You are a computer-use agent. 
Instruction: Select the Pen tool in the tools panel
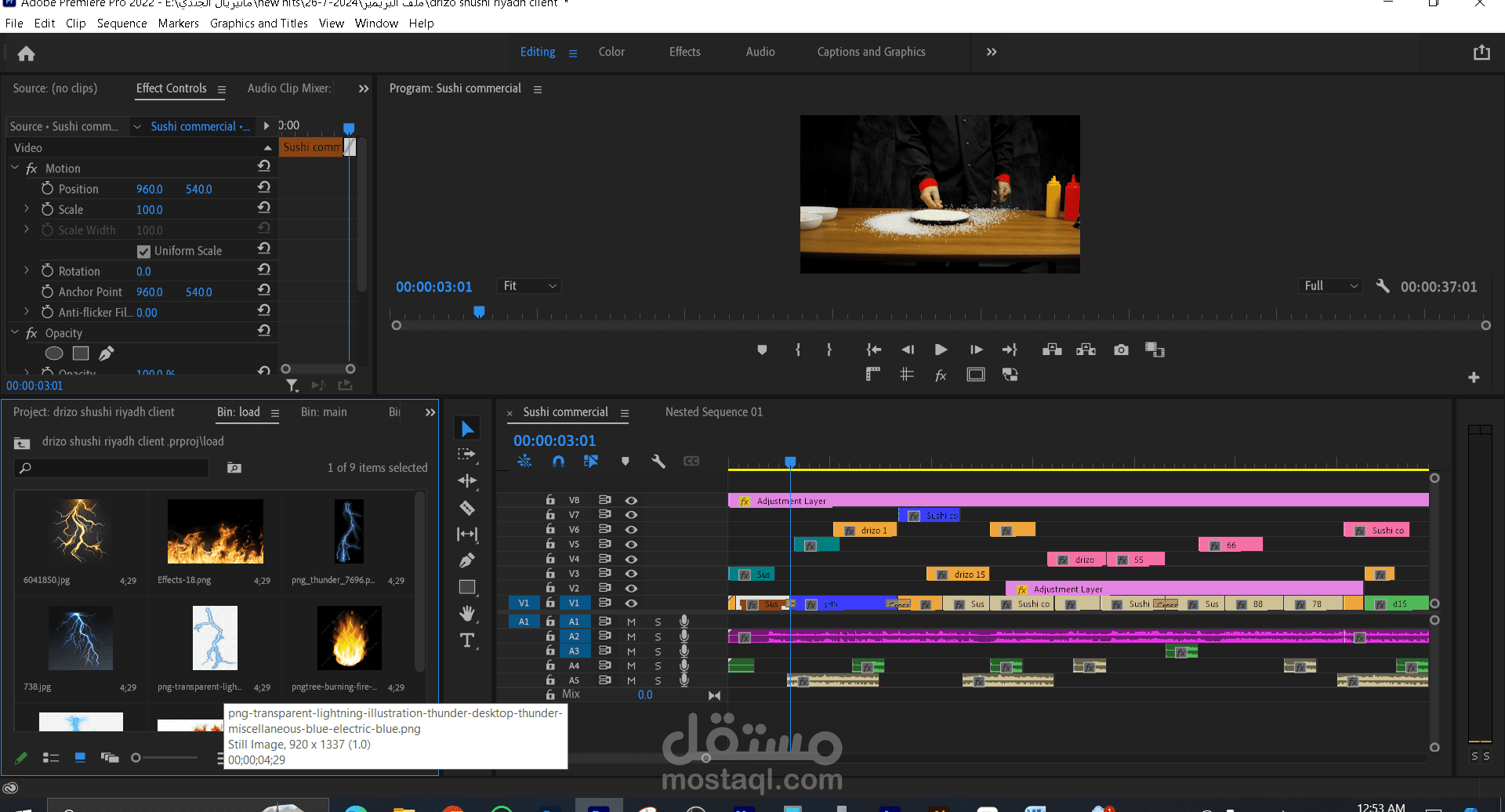coord(467,560)
